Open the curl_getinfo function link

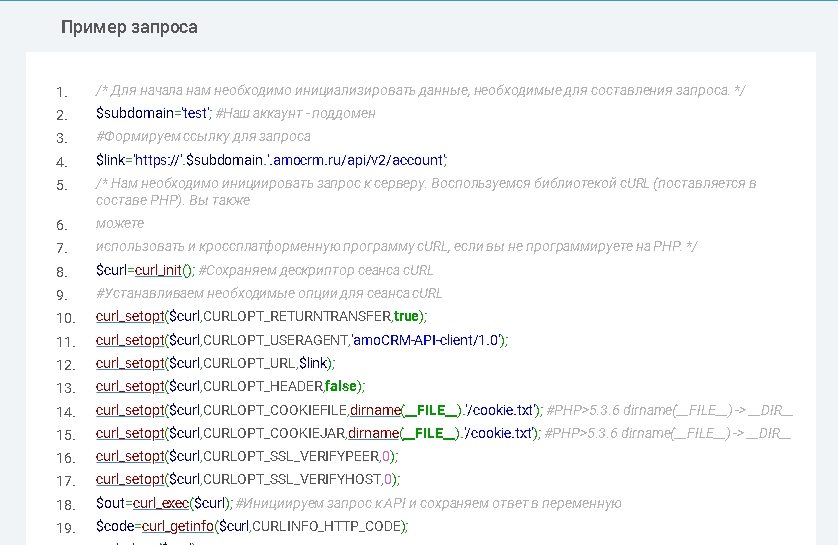[177, 526]
